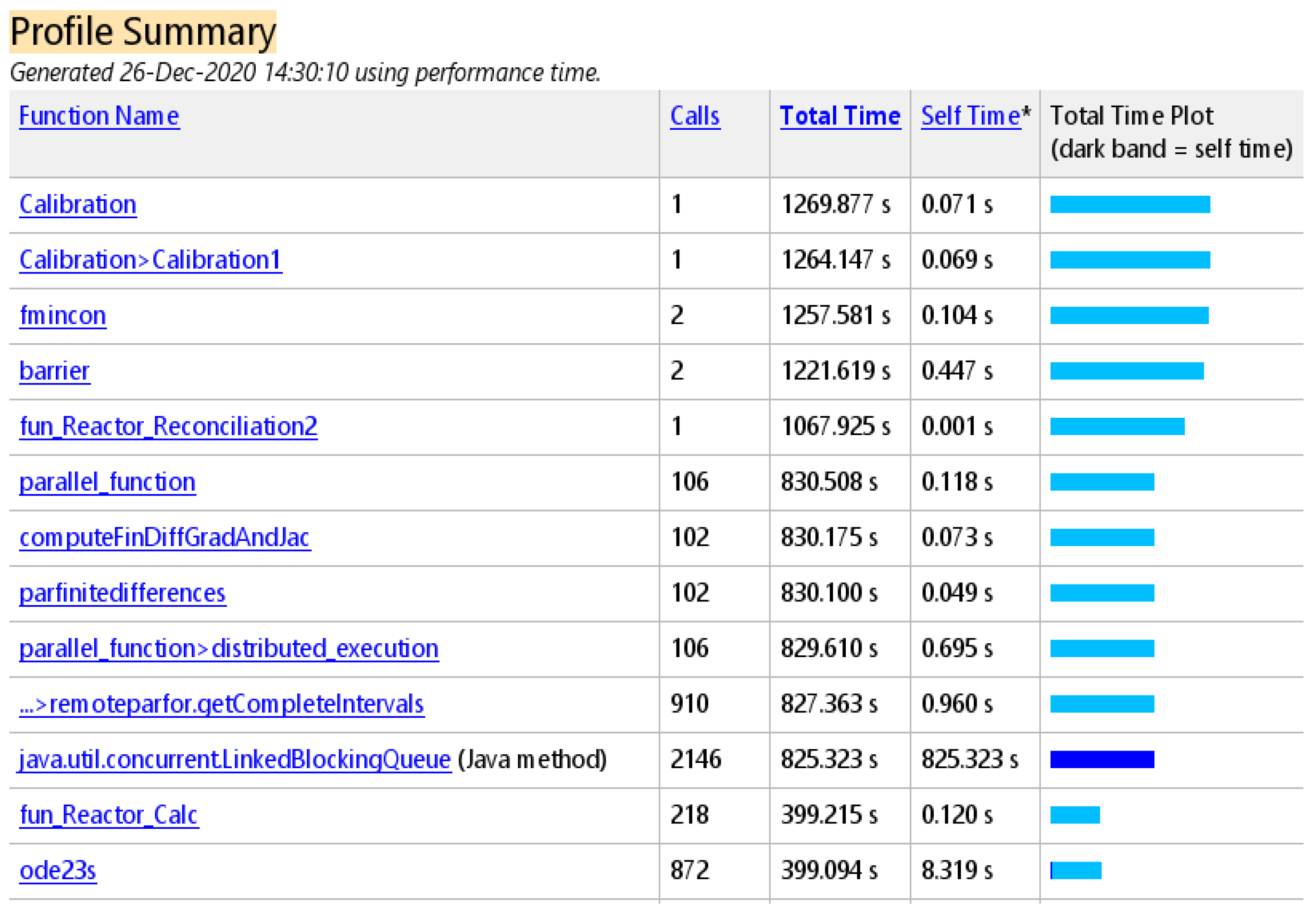Open Calibration>Calibration1 function details
Image resolution: width=1316 pixels, height=912 pixels.
150,260
